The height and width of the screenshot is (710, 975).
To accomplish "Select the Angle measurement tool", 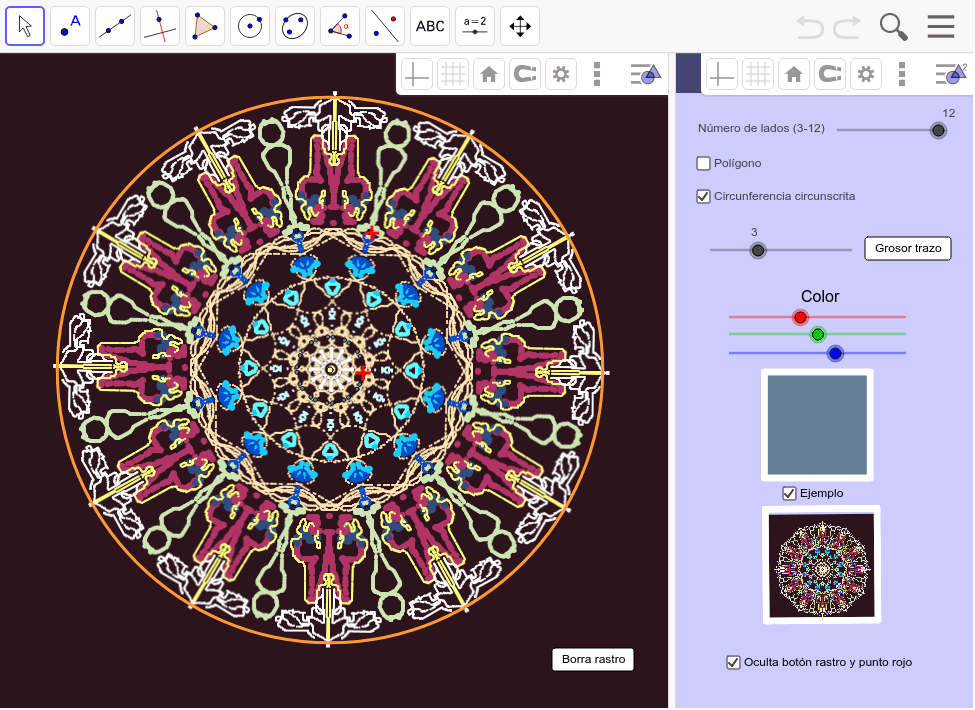I will 340,26.
